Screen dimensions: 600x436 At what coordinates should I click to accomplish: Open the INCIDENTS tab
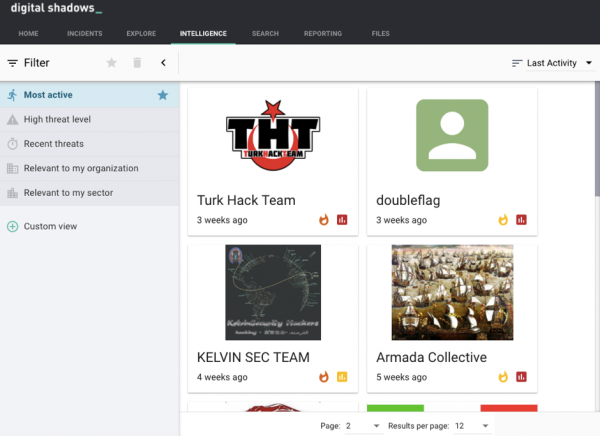coord(85,34)
